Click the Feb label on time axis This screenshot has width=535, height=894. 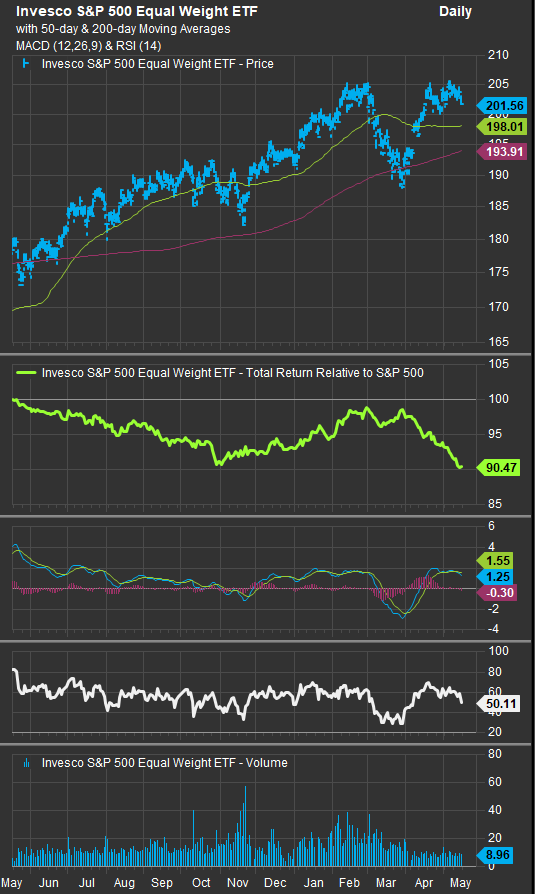(349, 883)
